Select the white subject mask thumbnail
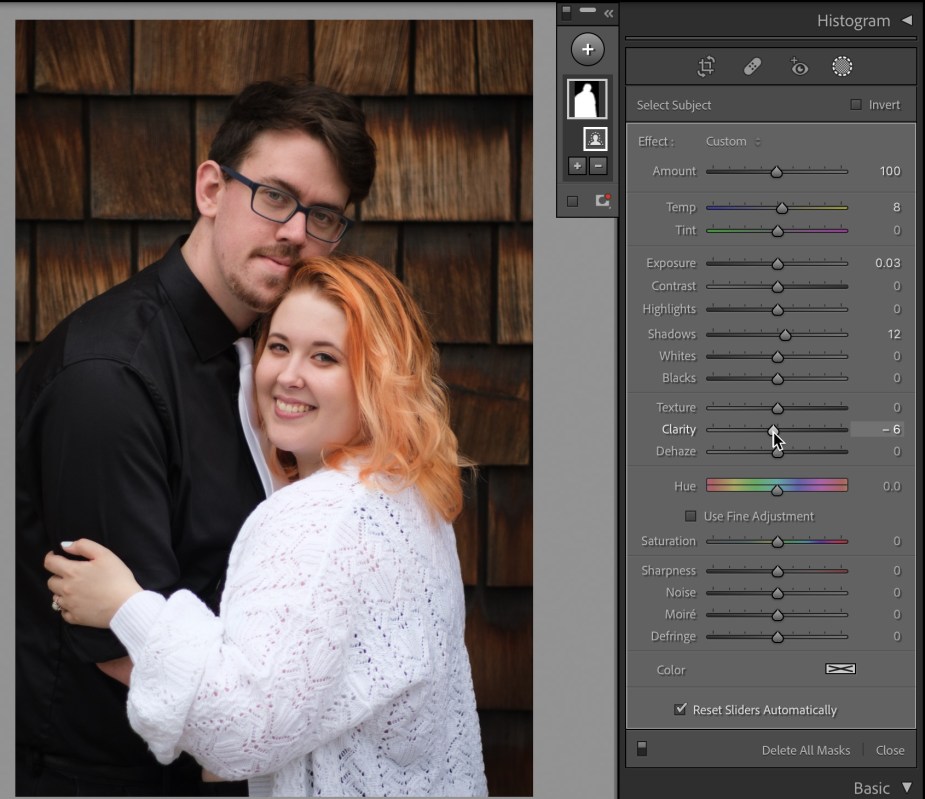Viewport: 925px width, 799px height. 587,97
